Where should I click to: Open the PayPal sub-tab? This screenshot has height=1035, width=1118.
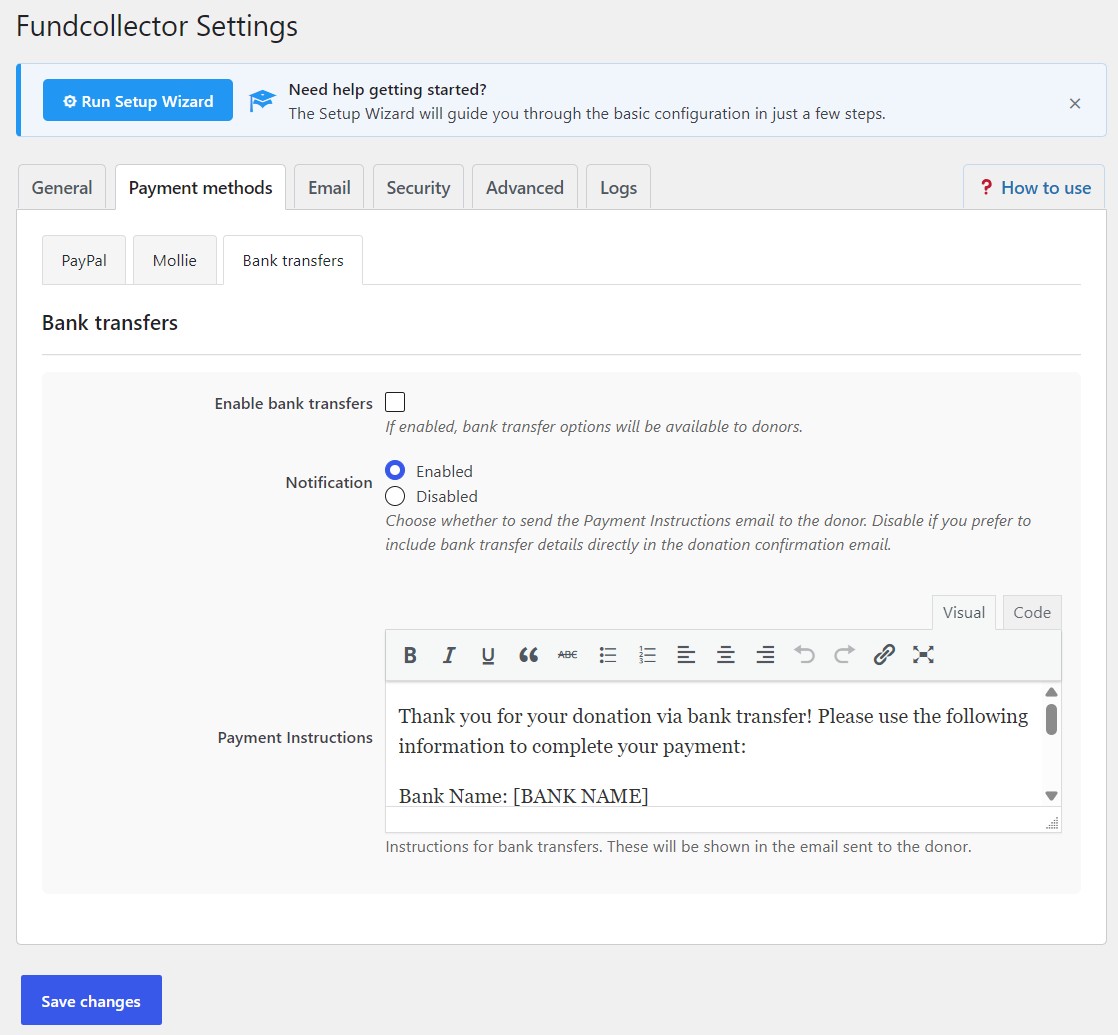[x=84, y=260]
